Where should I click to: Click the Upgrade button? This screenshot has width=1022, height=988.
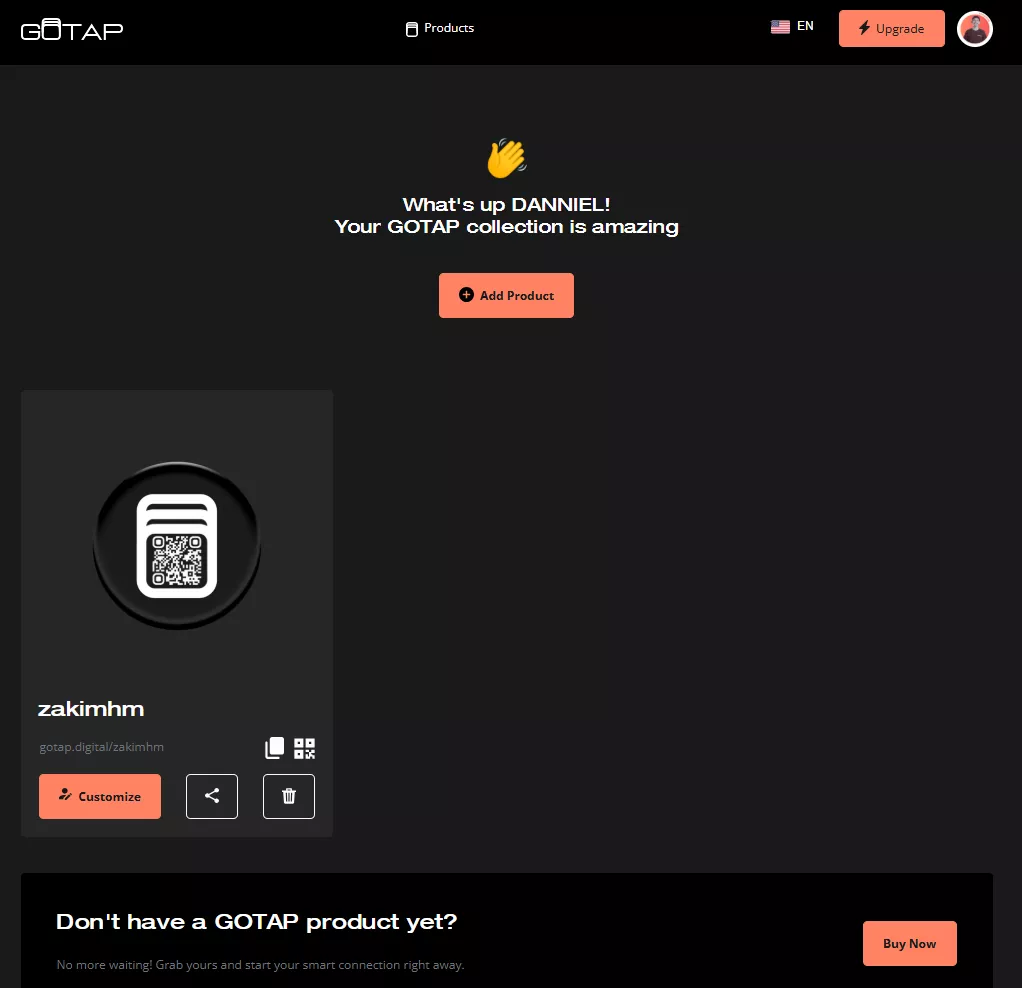pyautogui.click(x=892, y=29)
